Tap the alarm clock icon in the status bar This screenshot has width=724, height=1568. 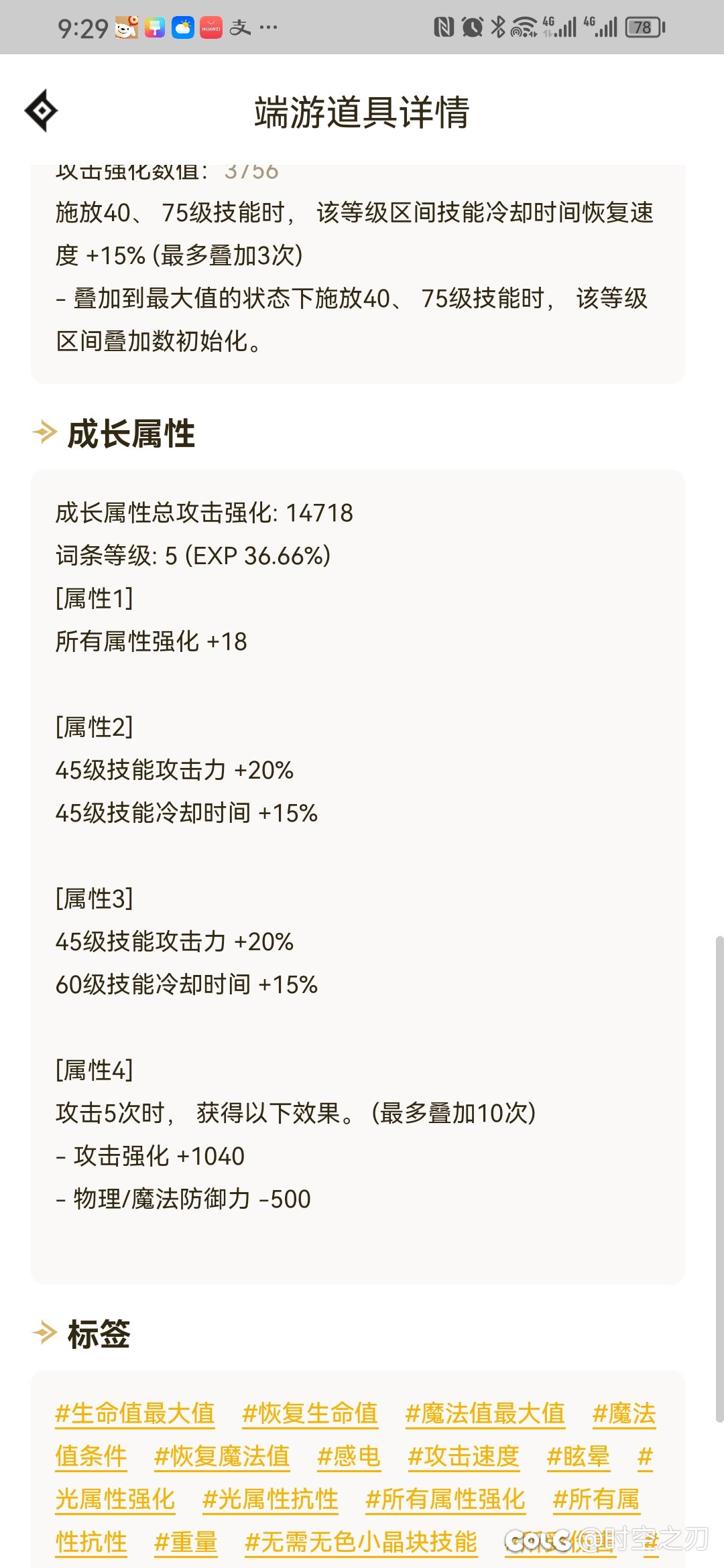click(471, 25)
